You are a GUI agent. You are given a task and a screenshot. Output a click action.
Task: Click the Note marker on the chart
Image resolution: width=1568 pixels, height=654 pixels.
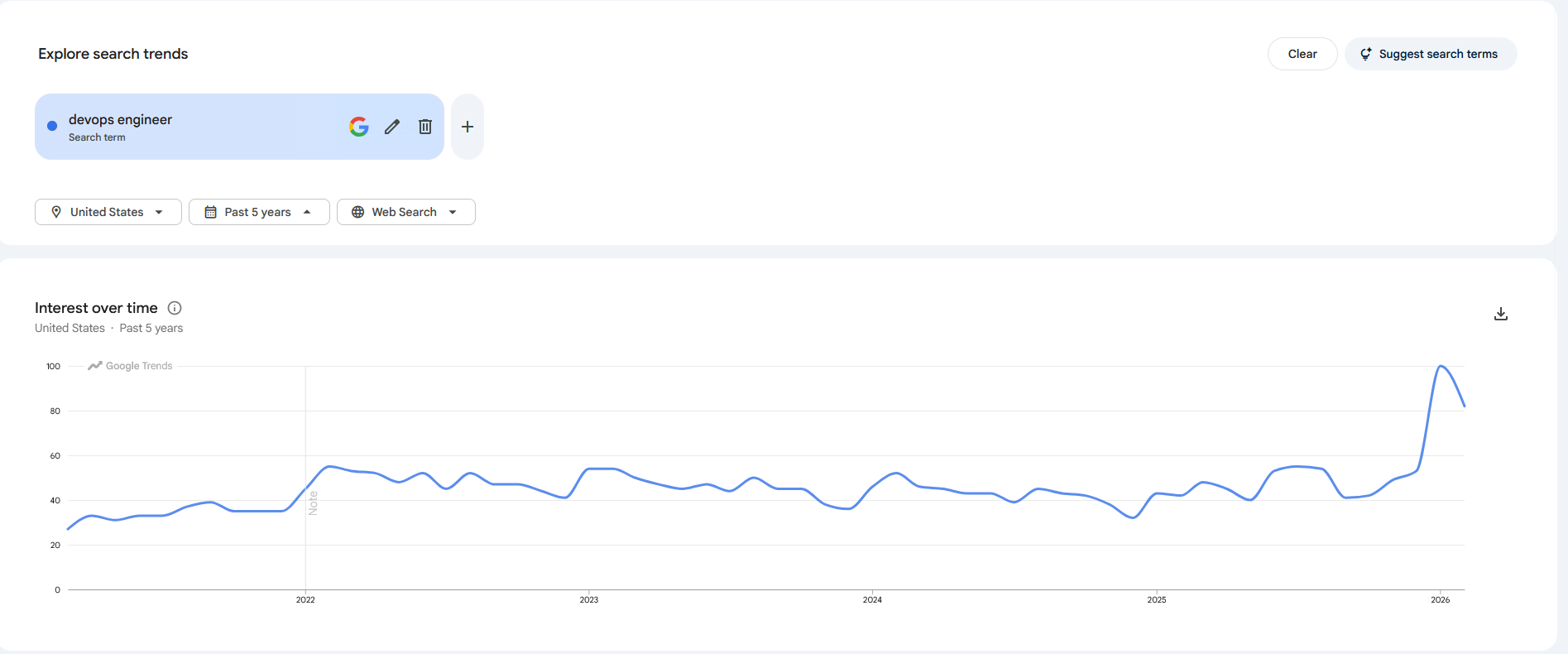(313, 503)
